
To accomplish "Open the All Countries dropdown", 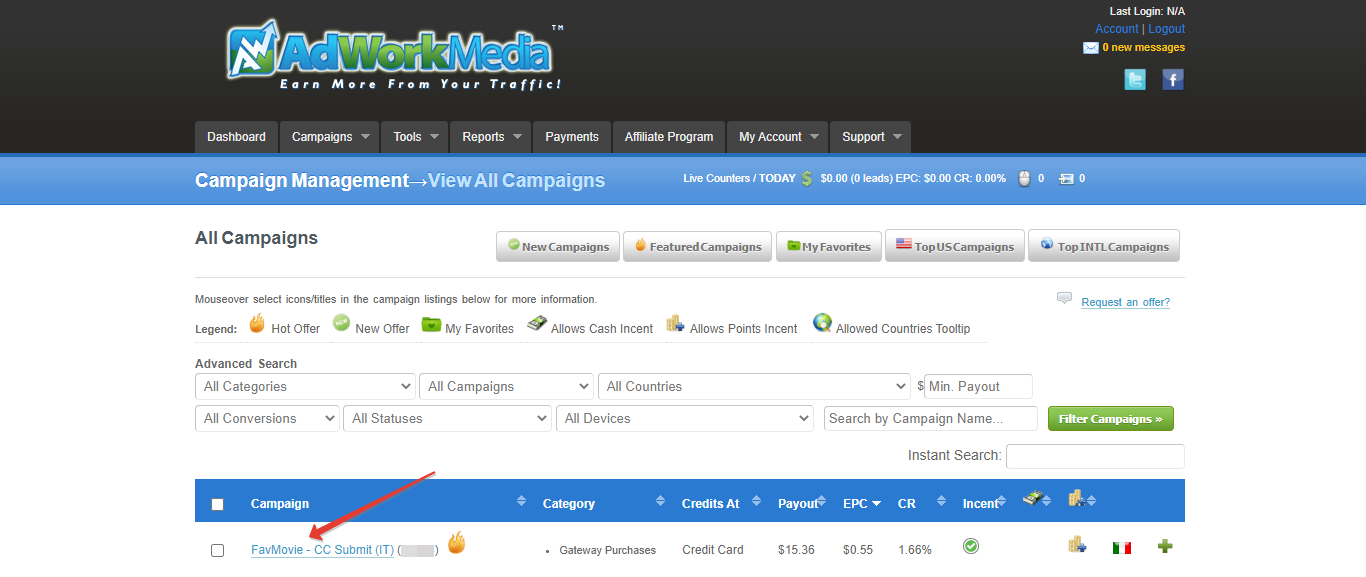I will pyautogui.click(x=754, y=386).
